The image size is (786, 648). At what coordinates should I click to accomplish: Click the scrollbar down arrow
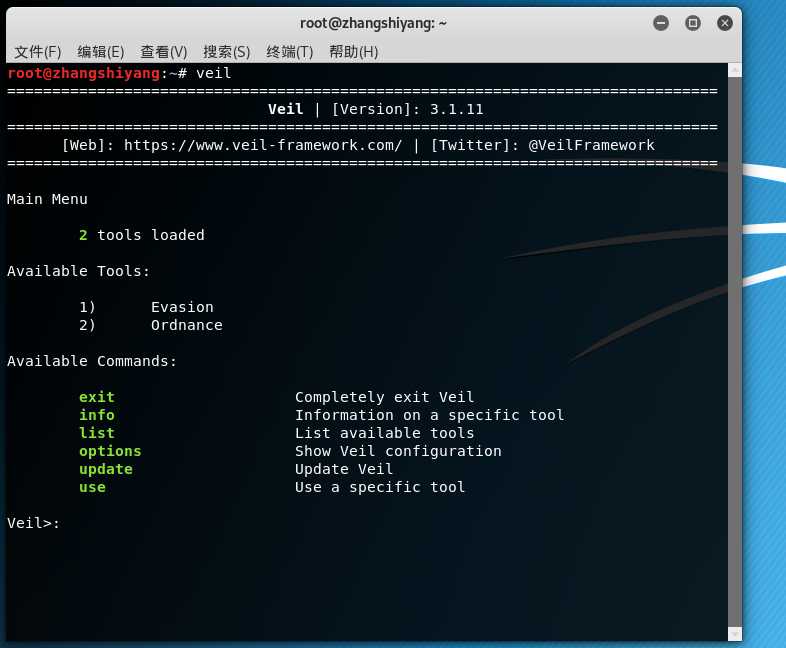coord(735,634)
